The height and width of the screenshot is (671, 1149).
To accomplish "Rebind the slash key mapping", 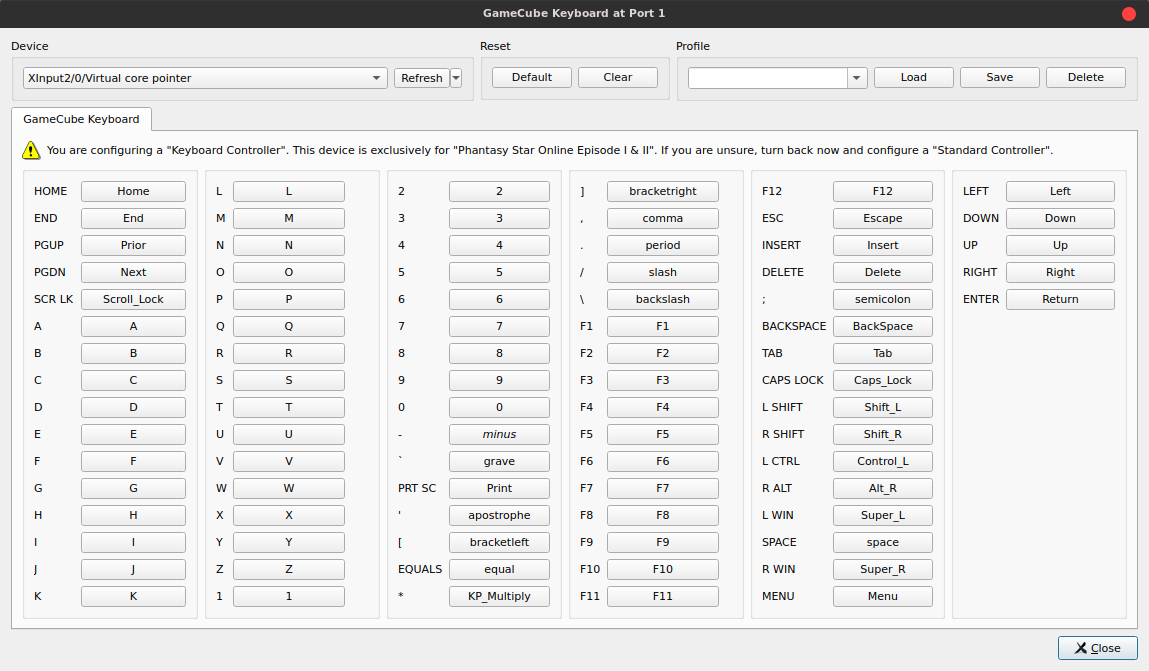I will [662, 273].
